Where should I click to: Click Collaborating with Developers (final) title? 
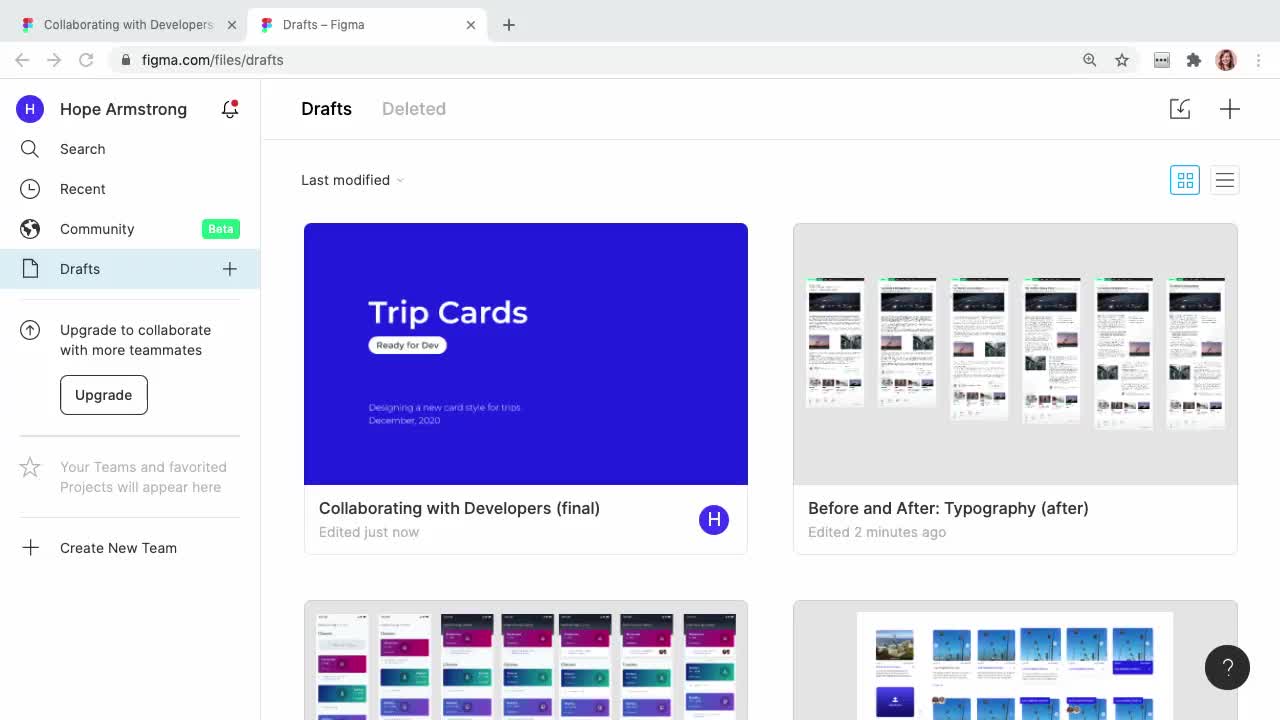click(x=459, y=508)
